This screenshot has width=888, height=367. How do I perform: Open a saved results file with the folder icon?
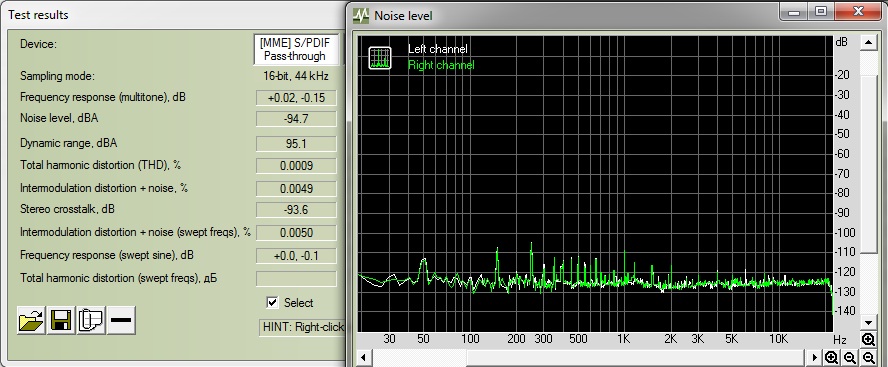31,321
